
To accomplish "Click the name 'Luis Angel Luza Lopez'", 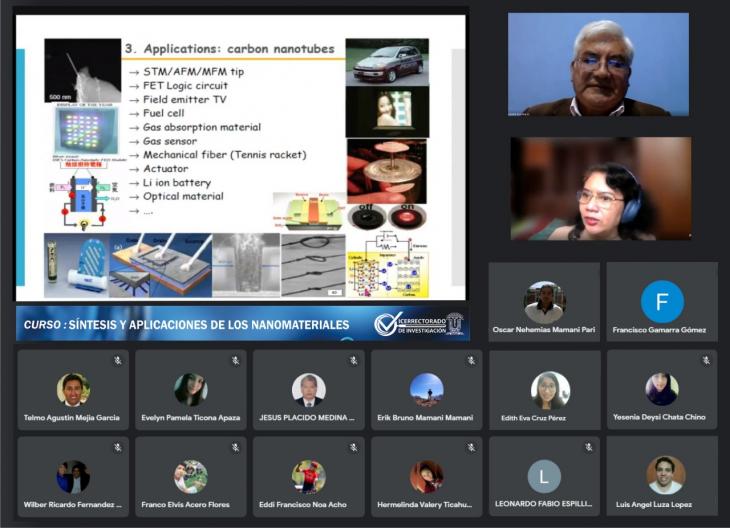I will click(x=654, y=505).
